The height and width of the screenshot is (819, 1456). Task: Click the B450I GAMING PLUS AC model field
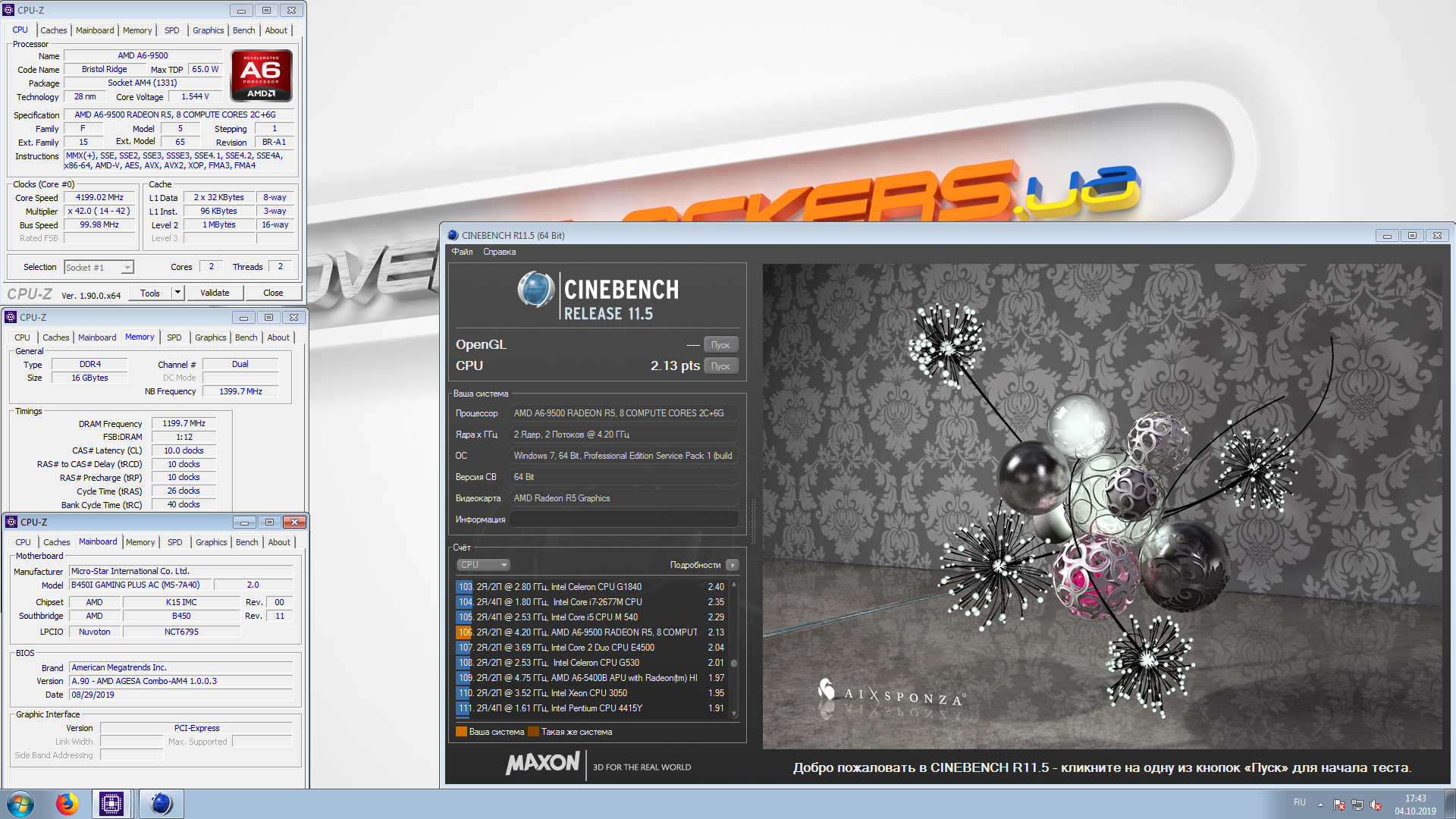[x=139, y=585]
